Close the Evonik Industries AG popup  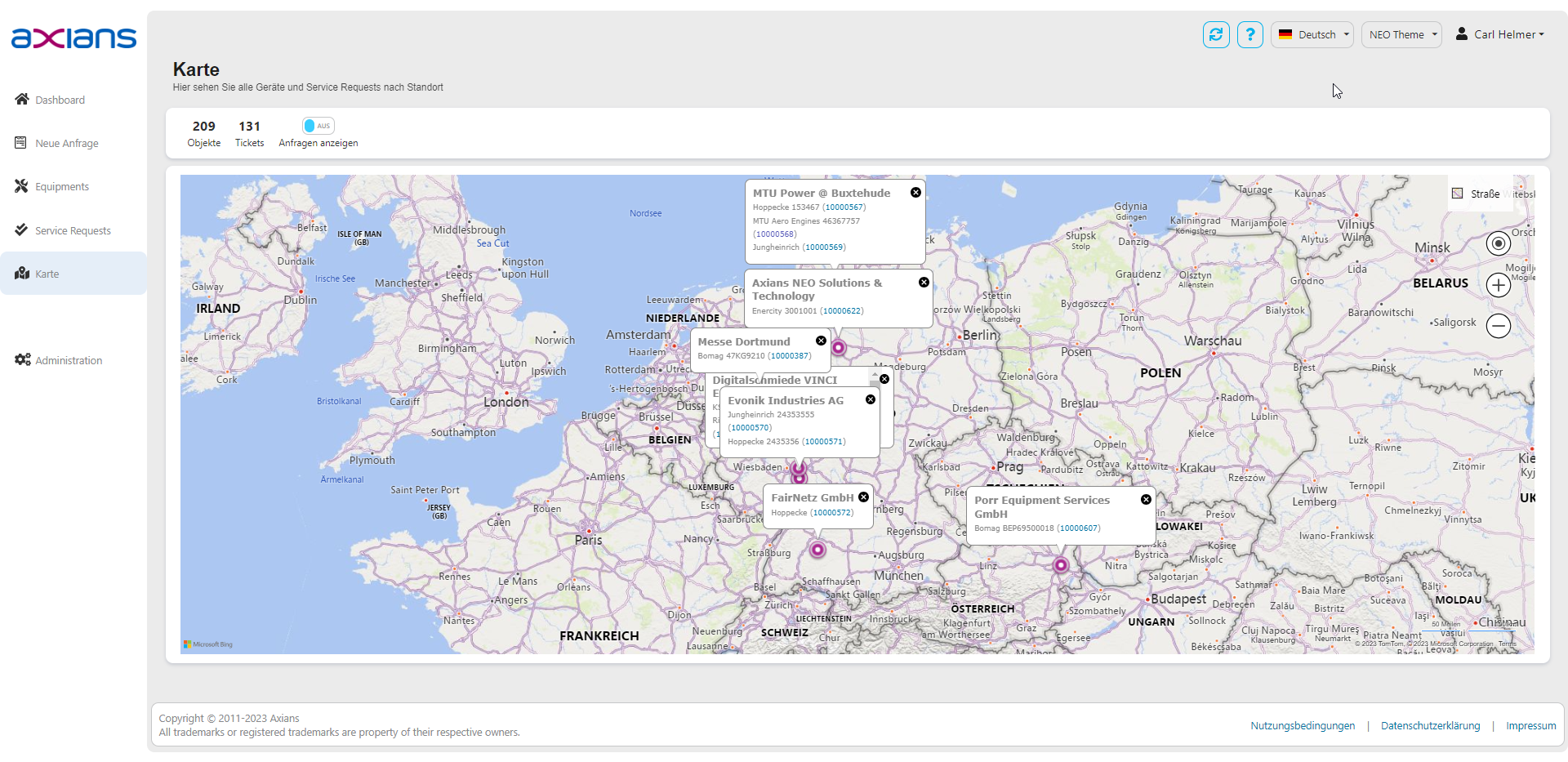871,399
